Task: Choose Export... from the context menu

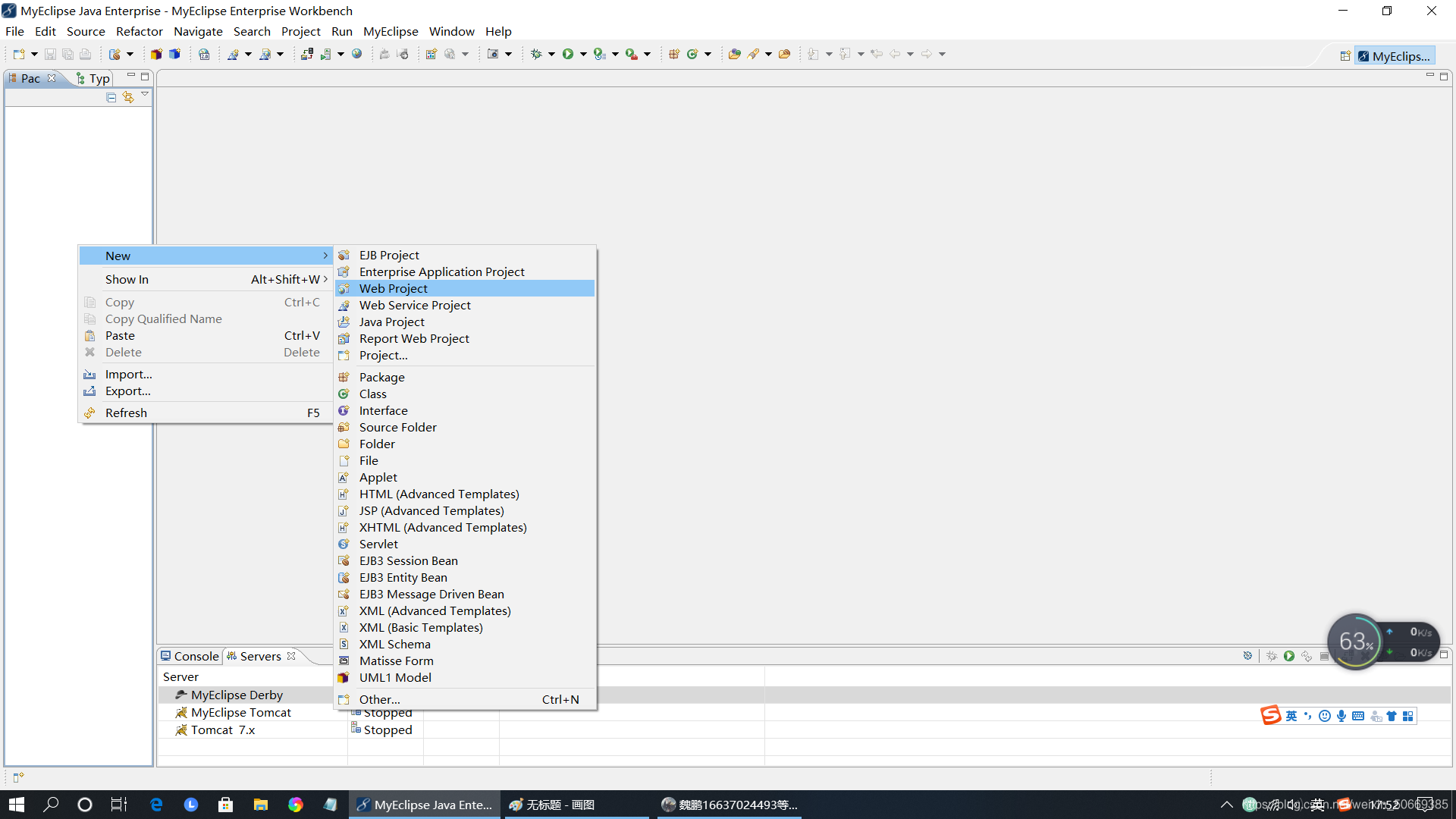Action: click(206, 391)
